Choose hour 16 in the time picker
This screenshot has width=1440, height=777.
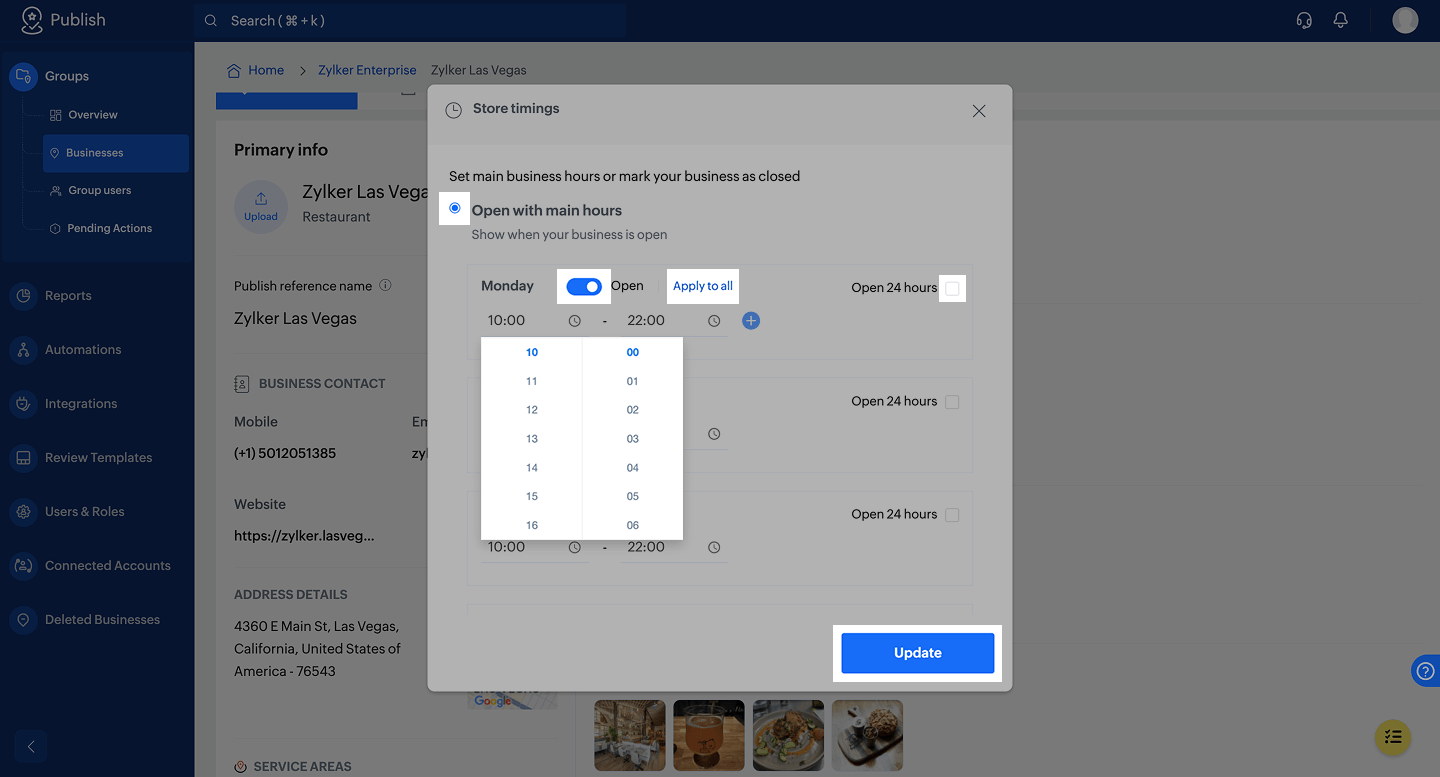(x=532, y=525)
